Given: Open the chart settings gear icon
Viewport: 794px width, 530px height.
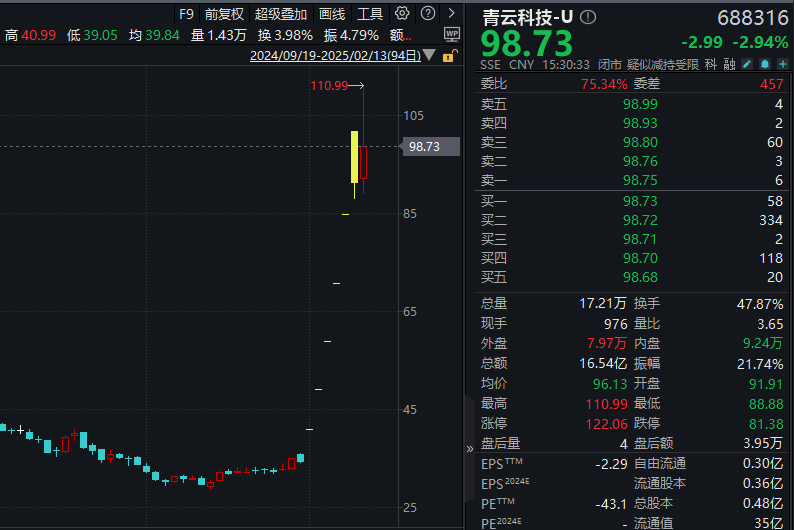Looking at the screenshot, I should click(402, 13).
